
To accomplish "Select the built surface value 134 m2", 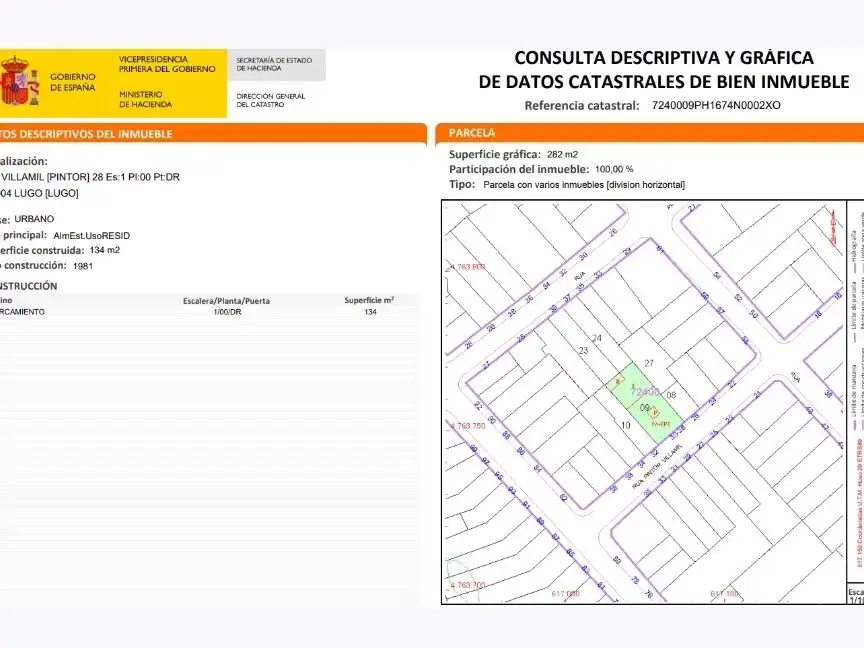I will [x=105, y=250].
